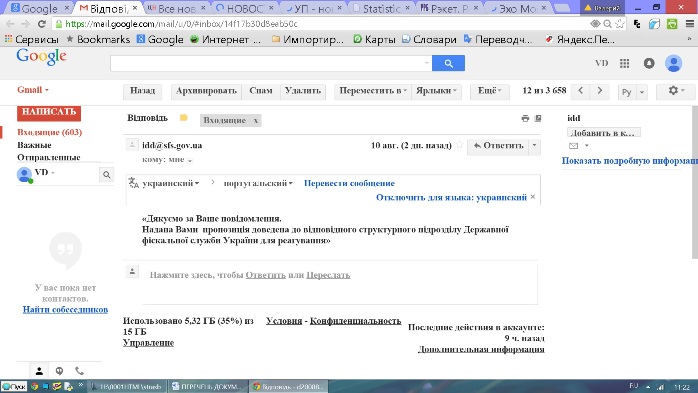Toggle the yellow importance marker
Image resolution: width=698 pixels, height=393 pixels.
[x=183, y=118]
